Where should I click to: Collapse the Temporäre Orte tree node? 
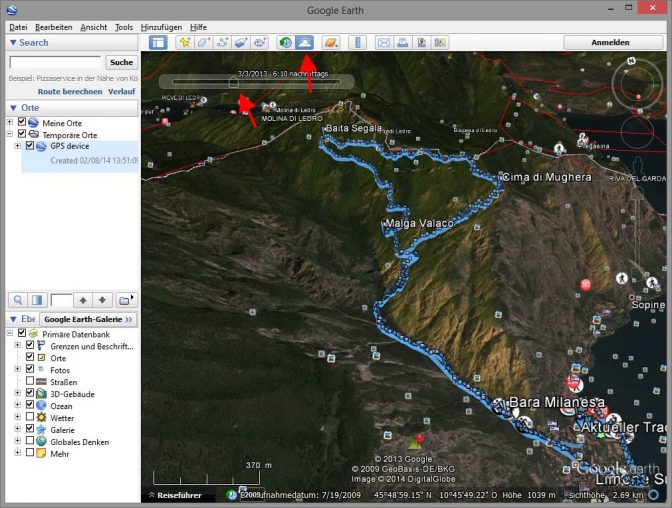tap(10, 135)
